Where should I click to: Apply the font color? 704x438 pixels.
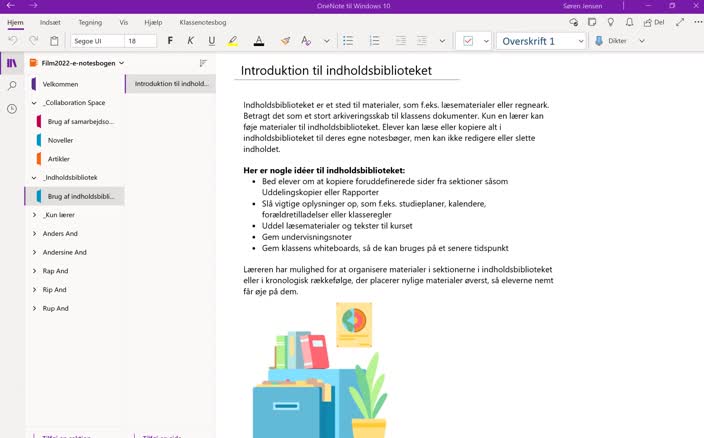click(259, 41)
